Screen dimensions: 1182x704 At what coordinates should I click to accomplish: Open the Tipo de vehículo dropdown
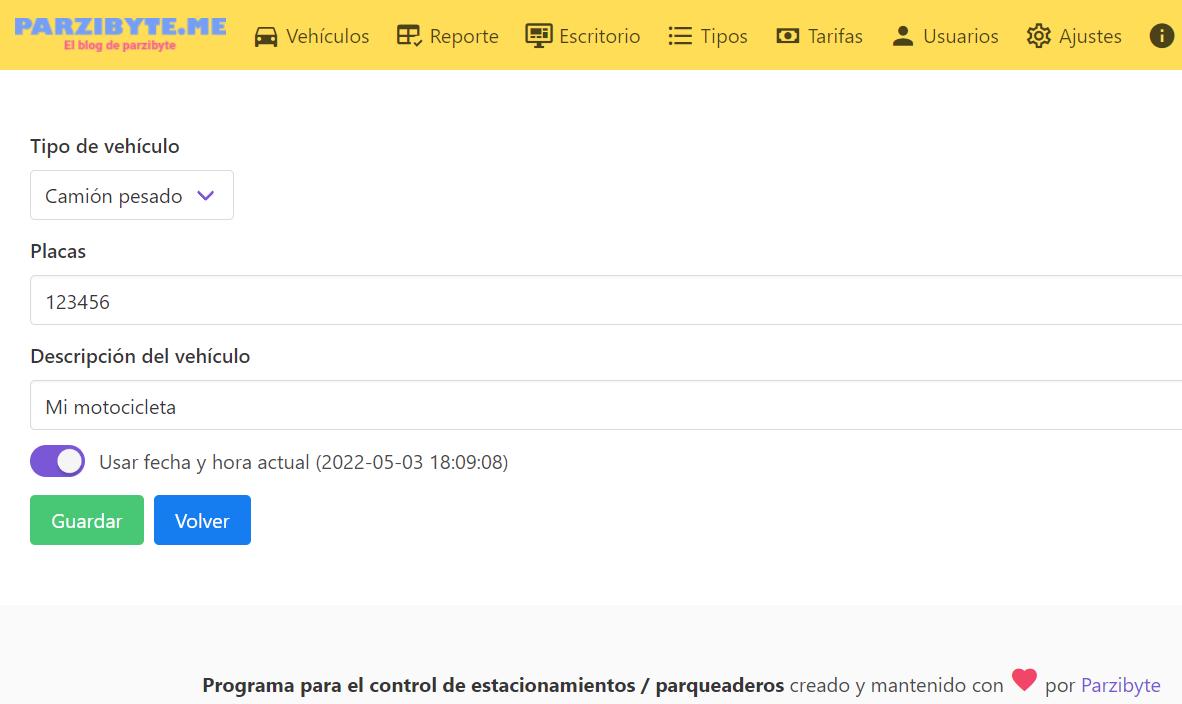(x=132, y=196)
